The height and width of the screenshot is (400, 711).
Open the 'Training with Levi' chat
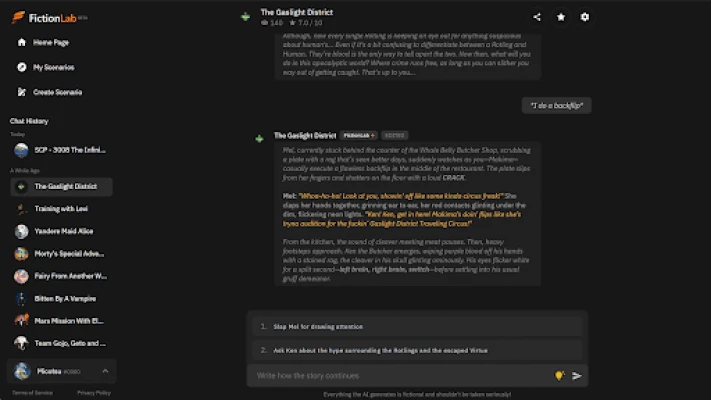[x=60, y=208]
